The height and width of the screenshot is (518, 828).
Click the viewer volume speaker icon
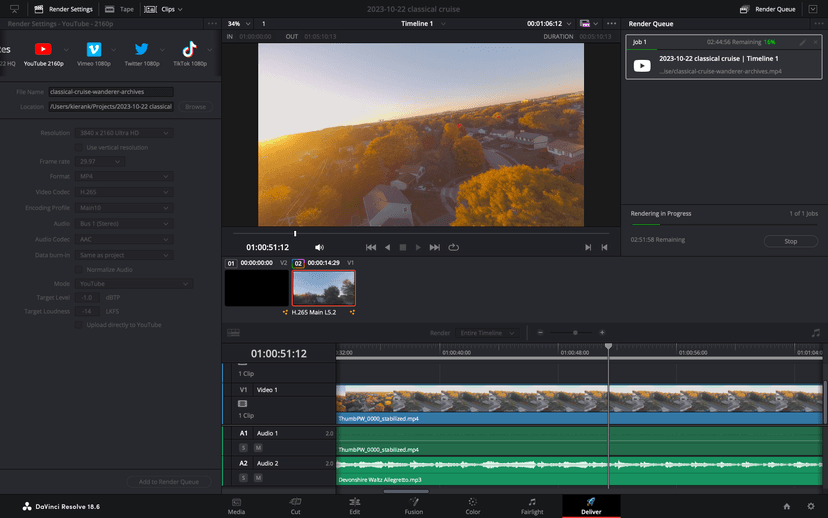pyautogui.click(x=320, y=247)
